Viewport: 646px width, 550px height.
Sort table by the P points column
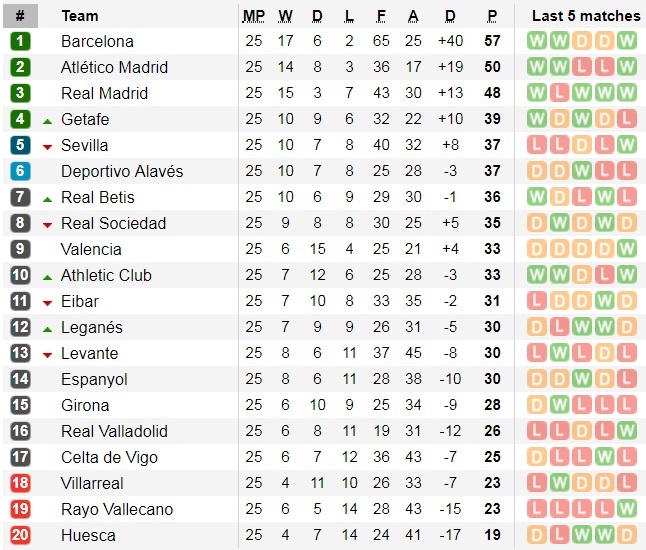(492, 16)
